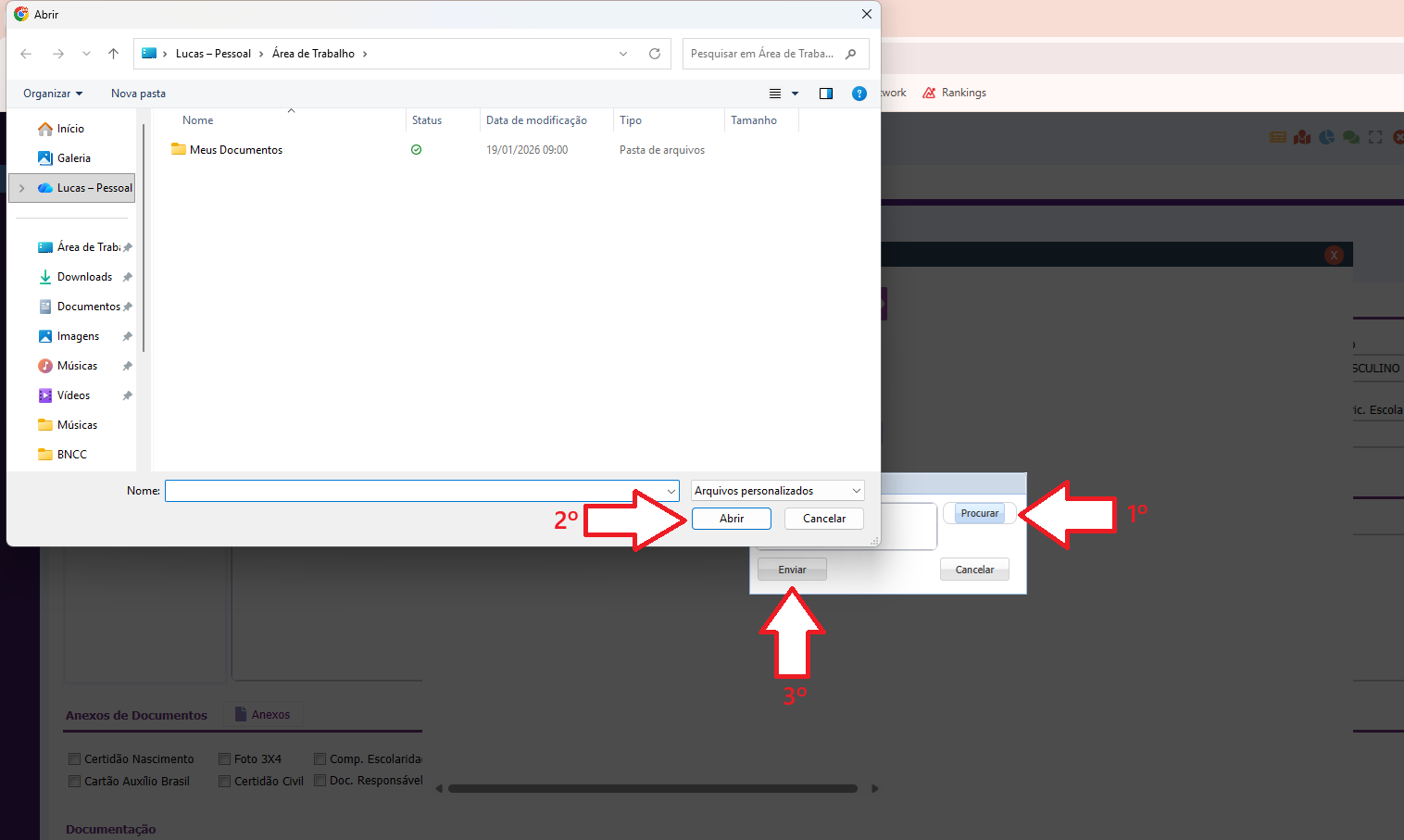1404x840 pixels.
Task: Select the Meus Documentos folder
Action: point(235,150)
